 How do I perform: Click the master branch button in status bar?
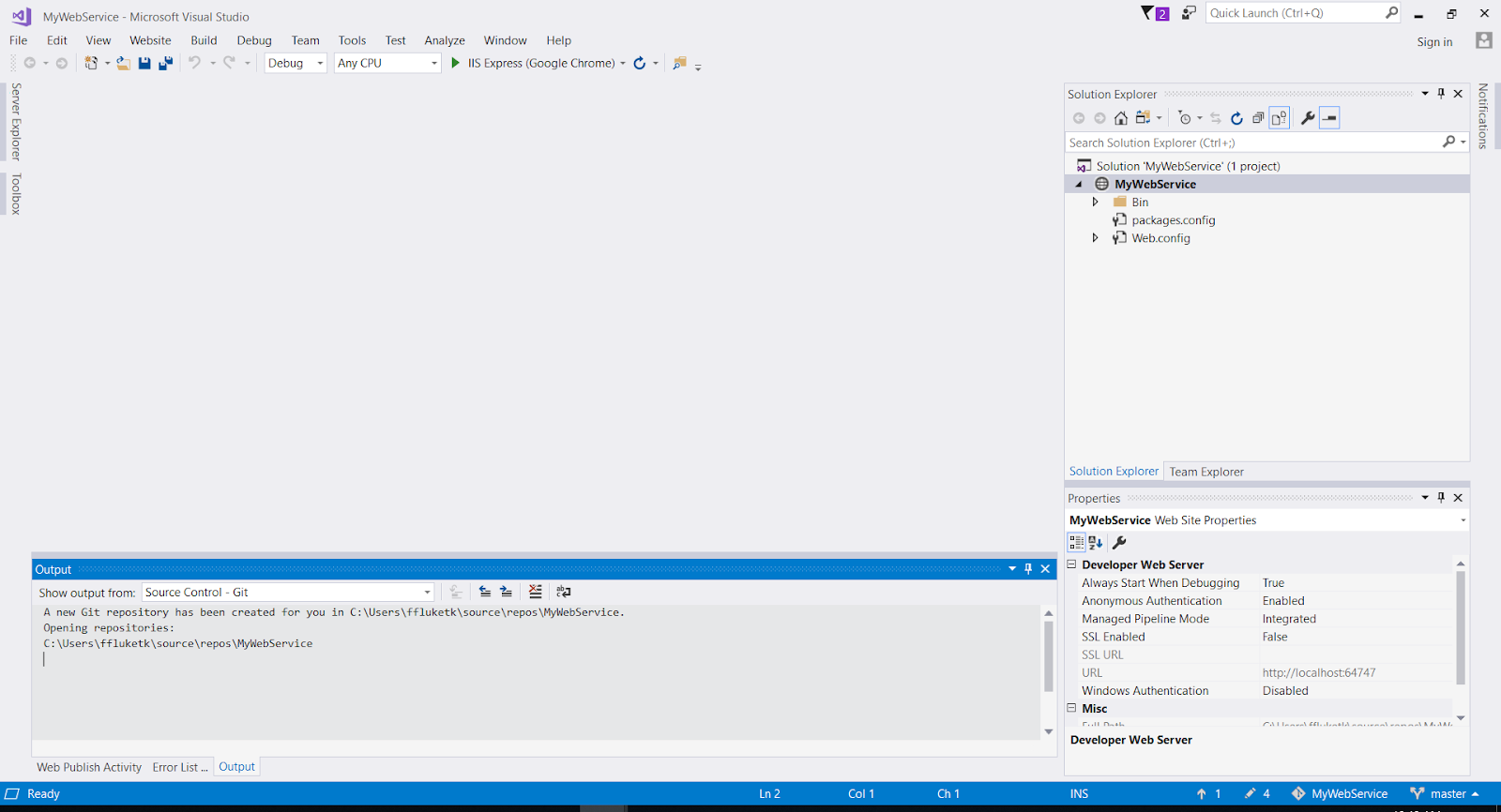[1445, 794]
